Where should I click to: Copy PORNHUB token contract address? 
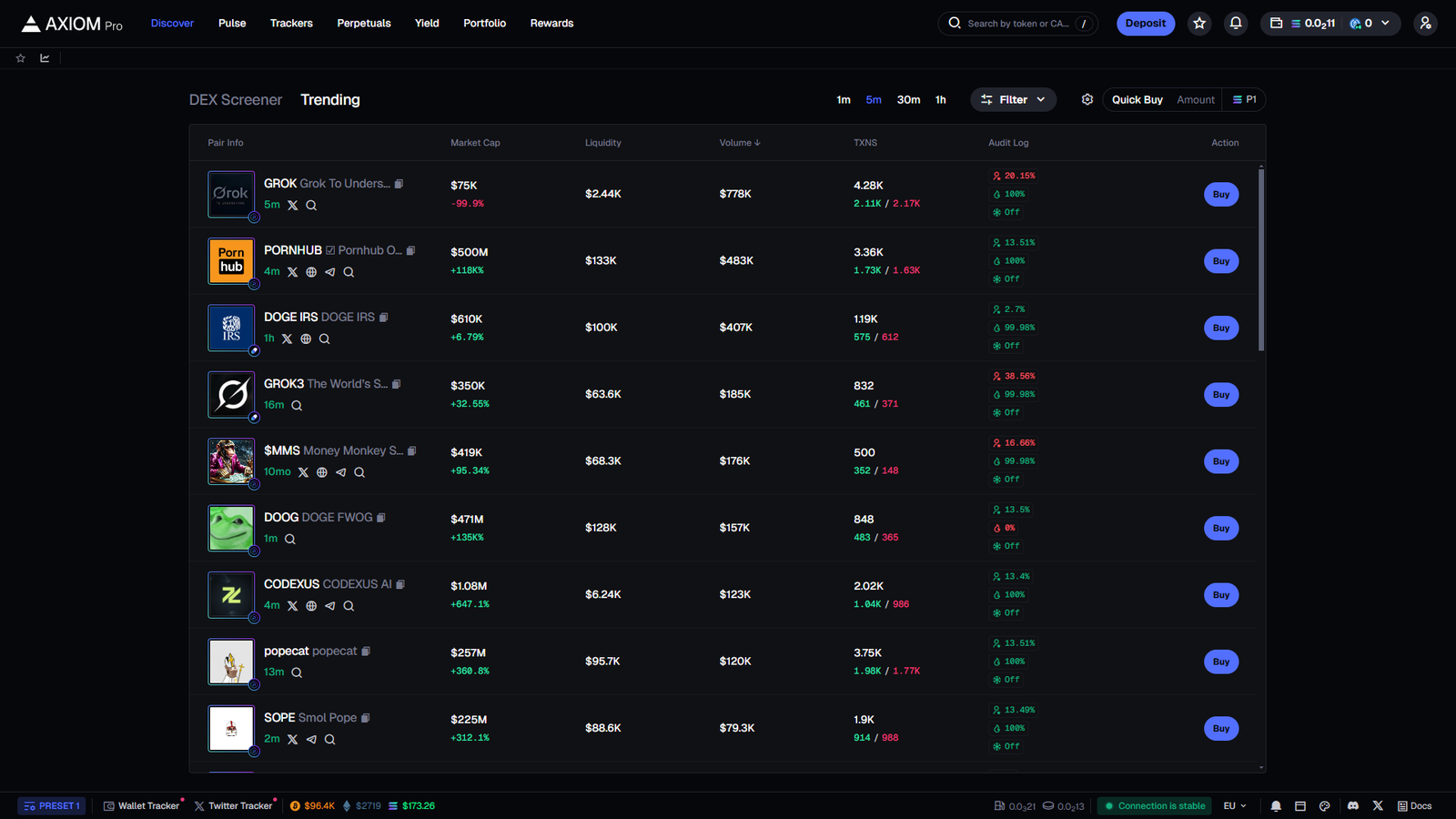pyautogui.click(x=410, y=250)
